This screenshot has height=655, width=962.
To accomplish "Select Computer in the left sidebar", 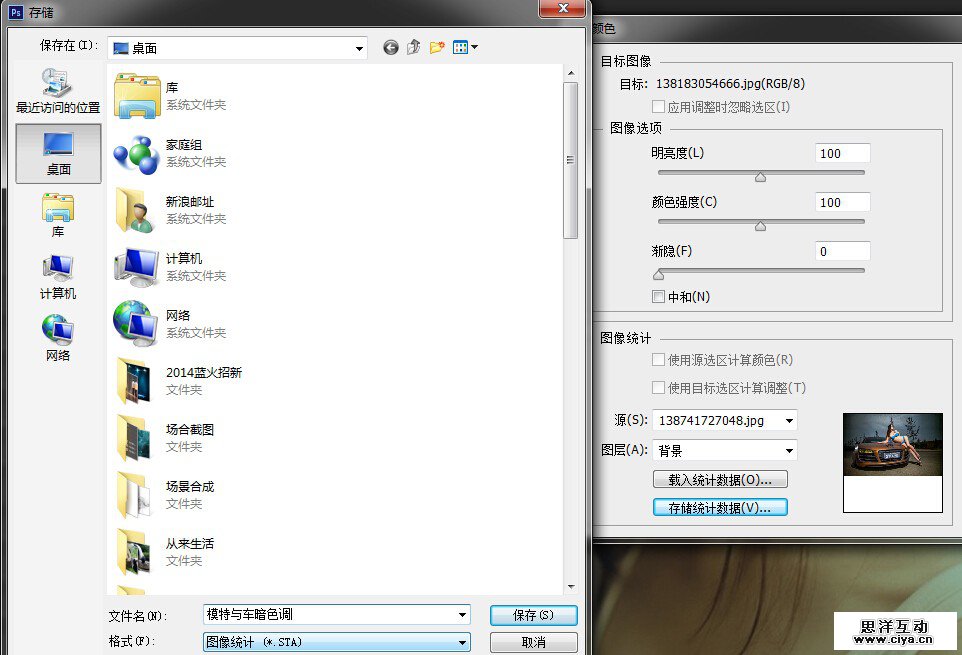I will pyautogui.click(x=58, y=277).
